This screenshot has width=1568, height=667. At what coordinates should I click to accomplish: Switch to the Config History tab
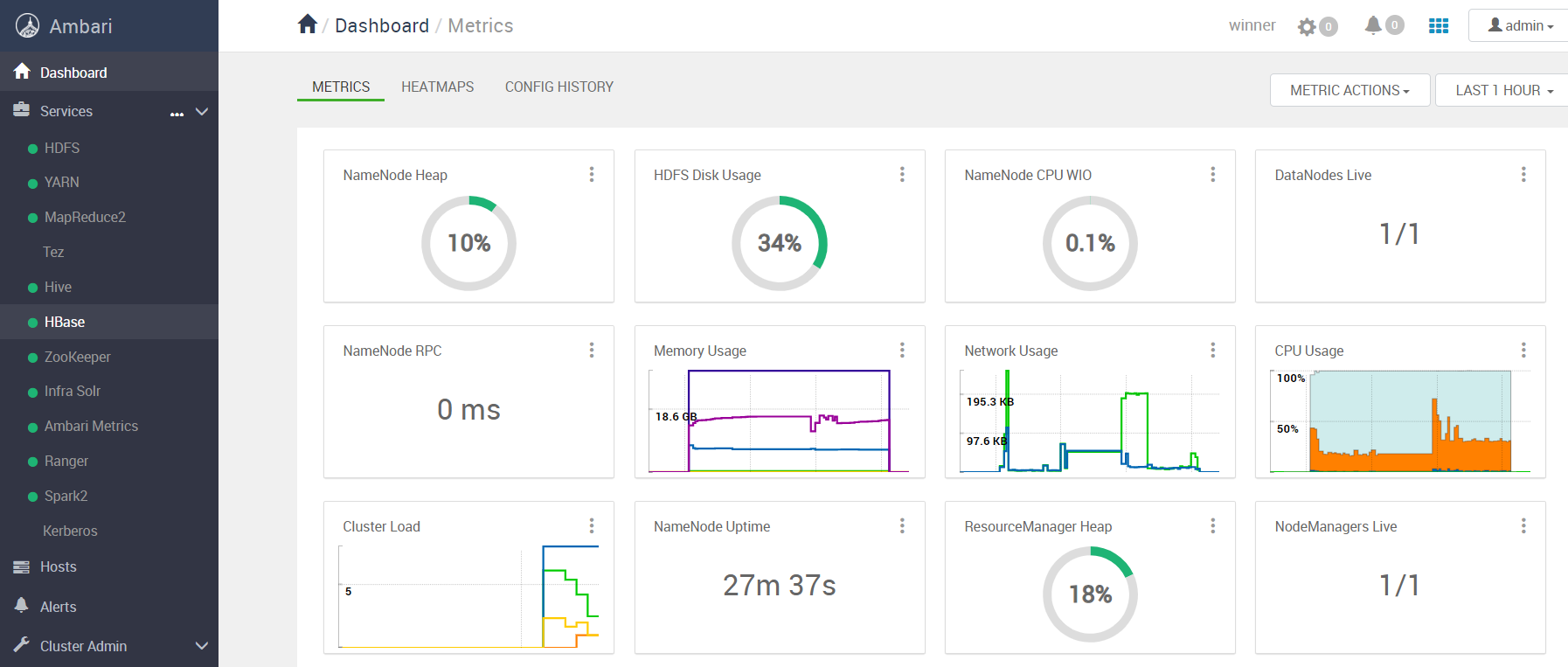point(559,87)
